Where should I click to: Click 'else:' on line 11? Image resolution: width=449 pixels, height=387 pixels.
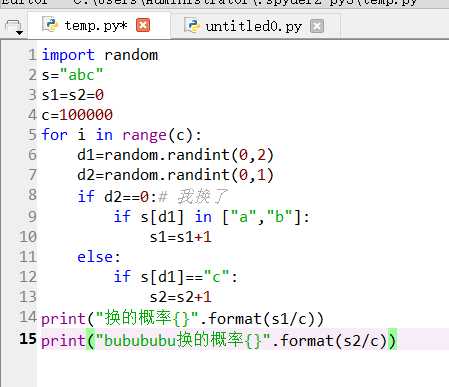(x=99, y=257)
